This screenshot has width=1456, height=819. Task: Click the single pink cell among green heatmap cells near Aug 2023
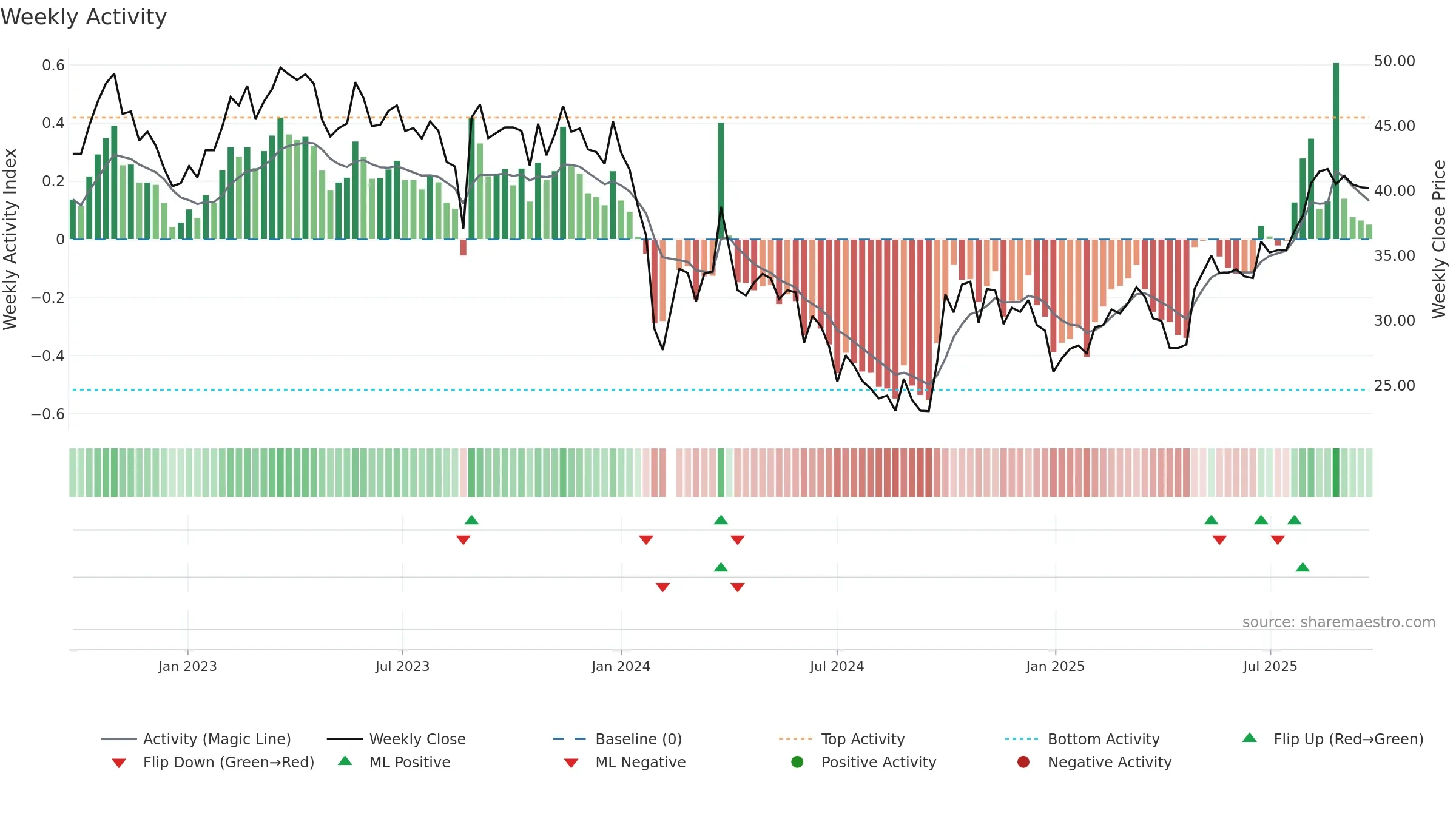click(x=463, y=473)
